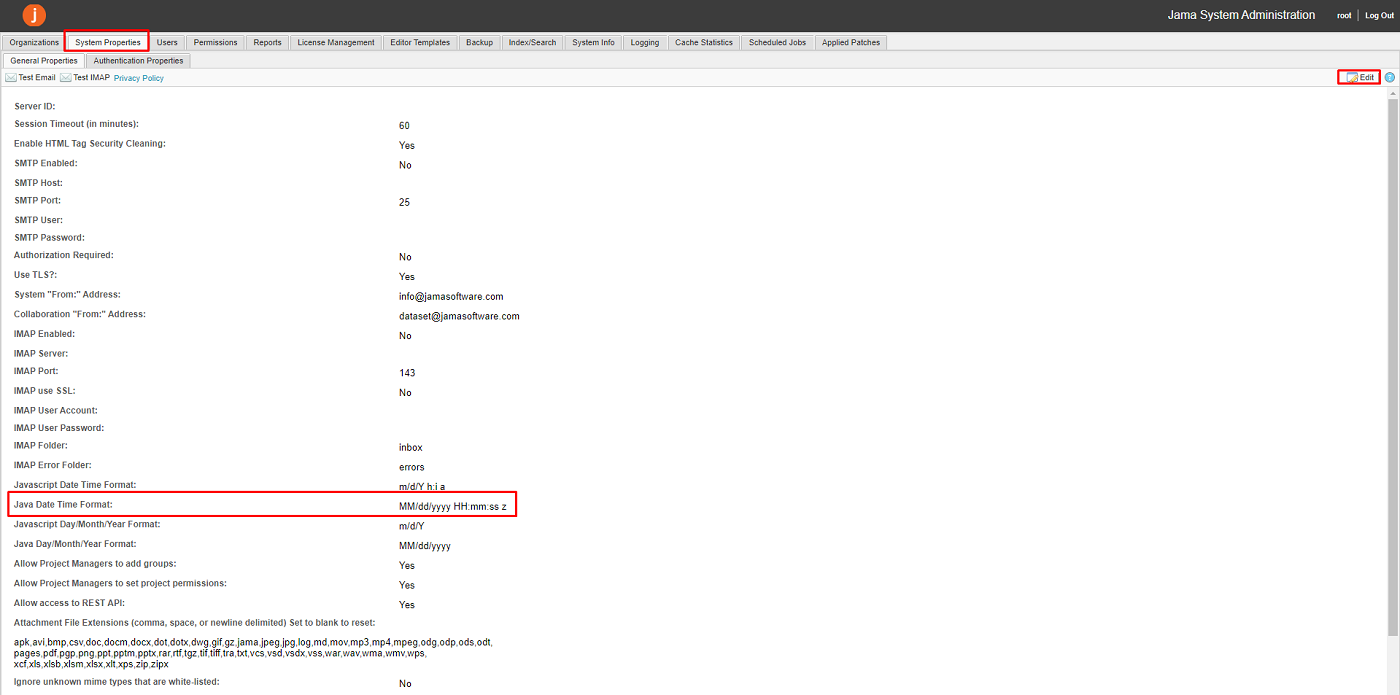1400x695 pixels.
Task: Go to the Permissions tab
Action: click(215, 42)
